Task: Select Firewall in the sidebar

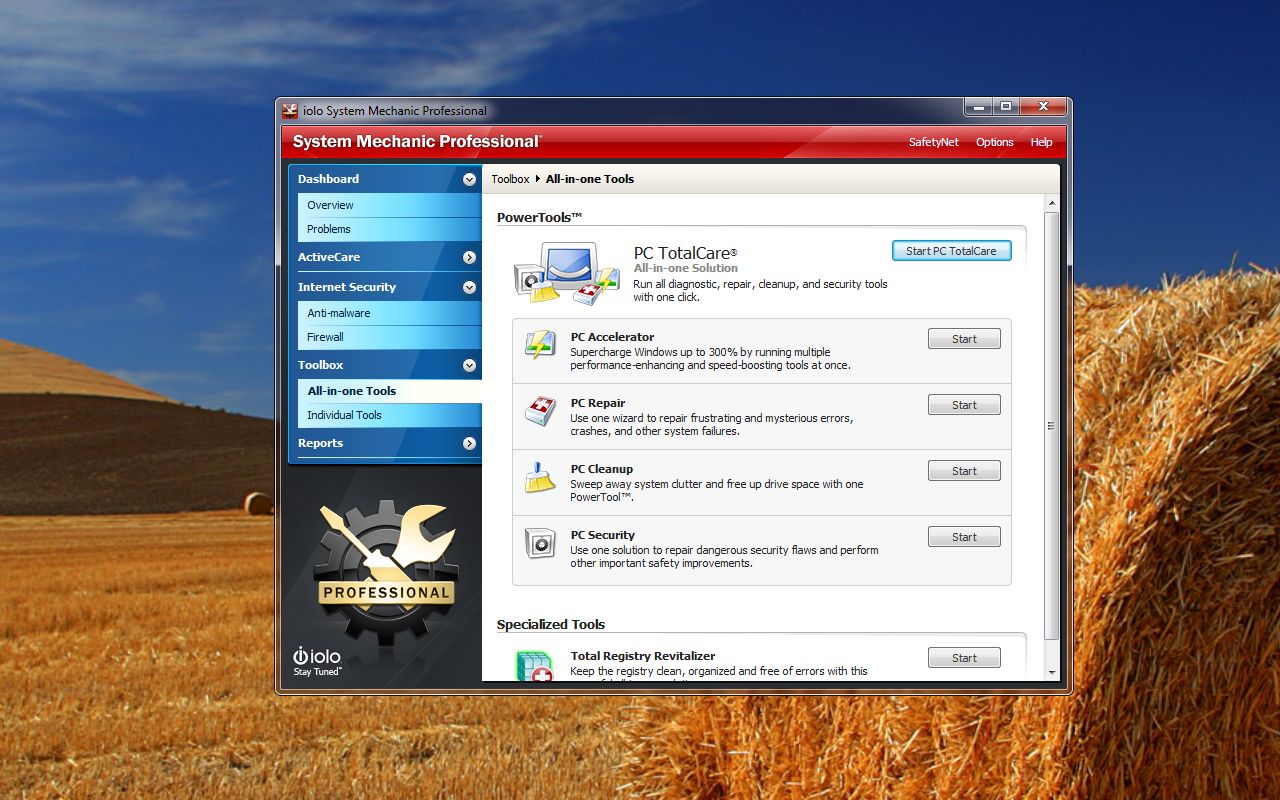Action: [390, 337]
